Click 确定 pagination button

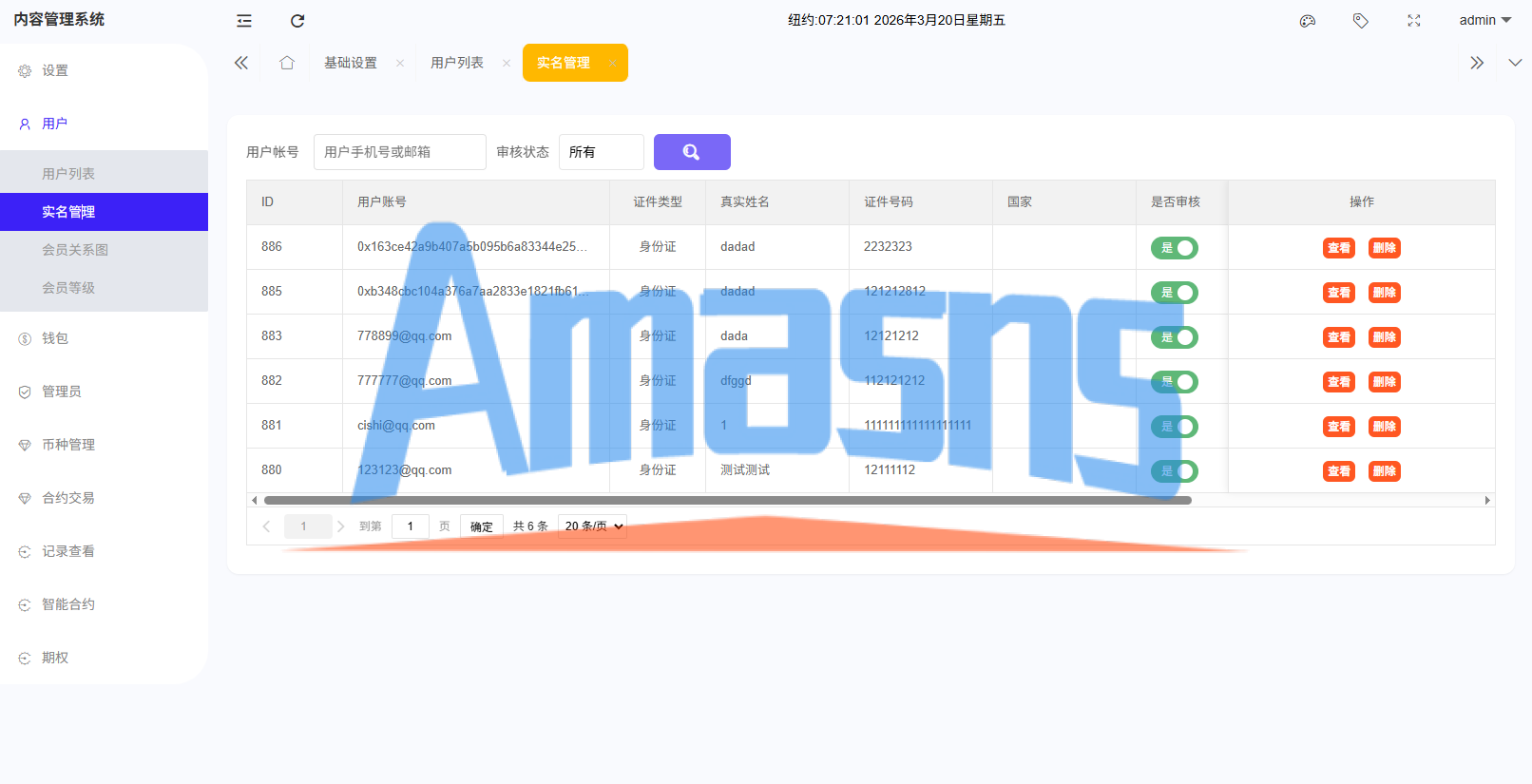pos(482,526)
